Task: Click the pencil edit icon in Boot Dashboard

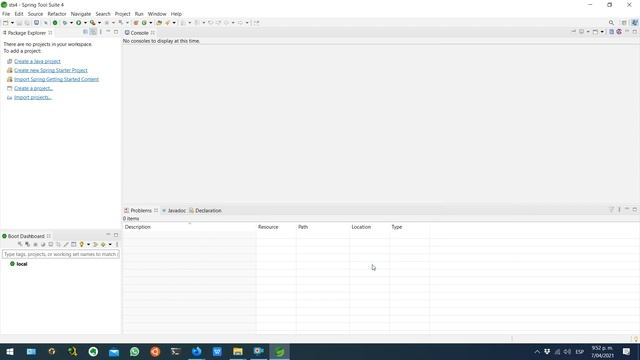Action: pos(66,244)
